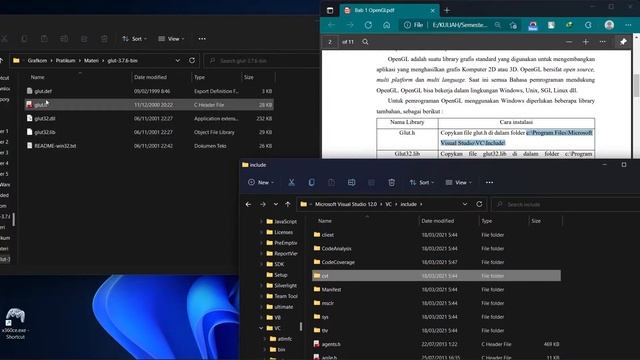The image size is (640, 360).
Task: Refresh the include folder view
Action: tap(479, 204)
